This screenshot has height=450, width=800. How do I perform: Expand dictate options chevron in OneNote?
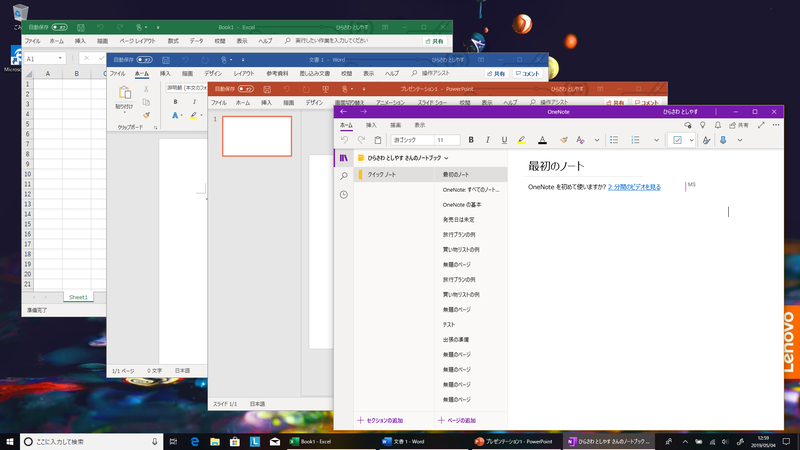[x=740, y=140]
